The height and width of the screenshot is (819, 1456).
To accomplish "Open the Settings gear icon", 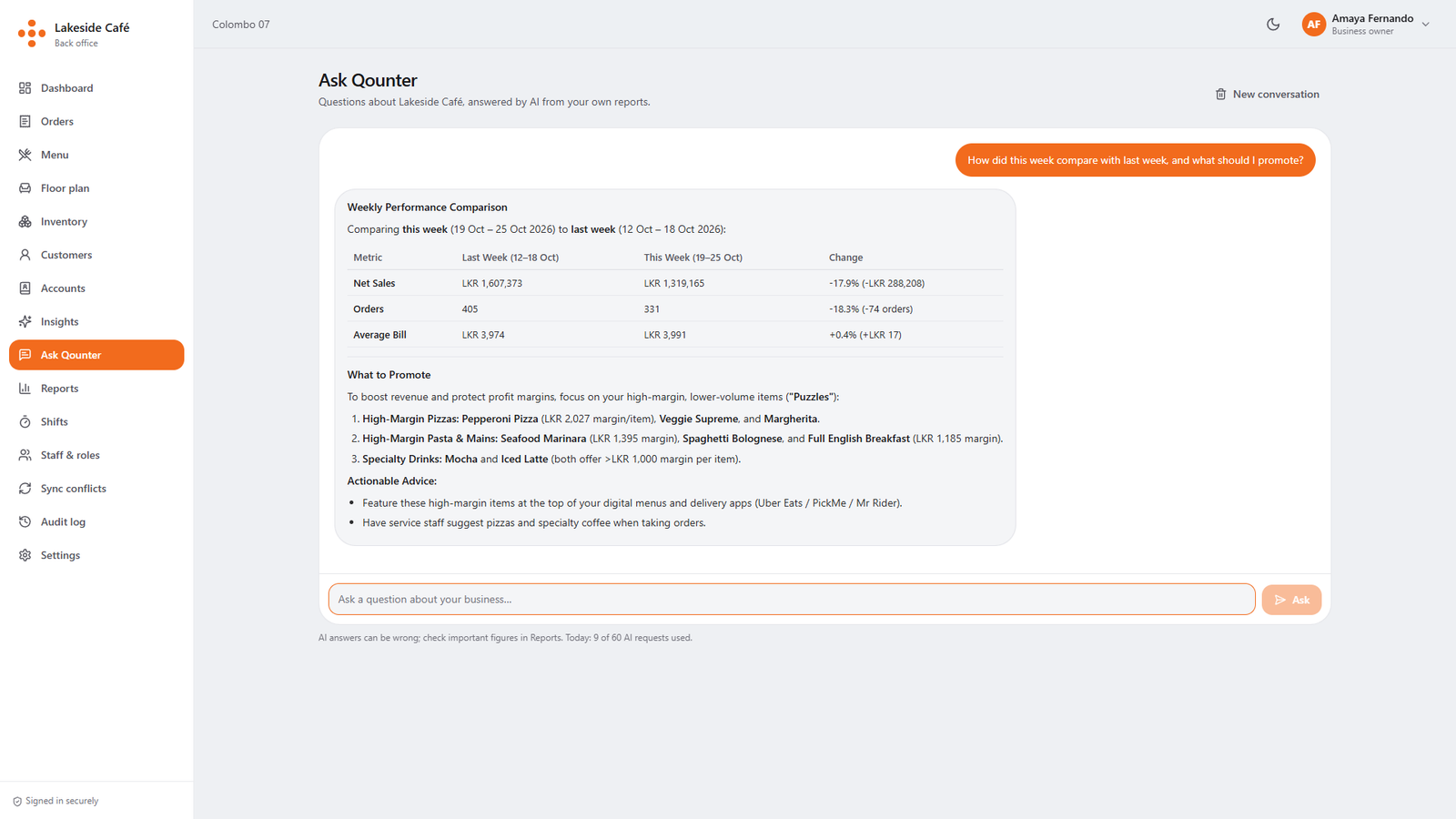I will tap(25, 555).
